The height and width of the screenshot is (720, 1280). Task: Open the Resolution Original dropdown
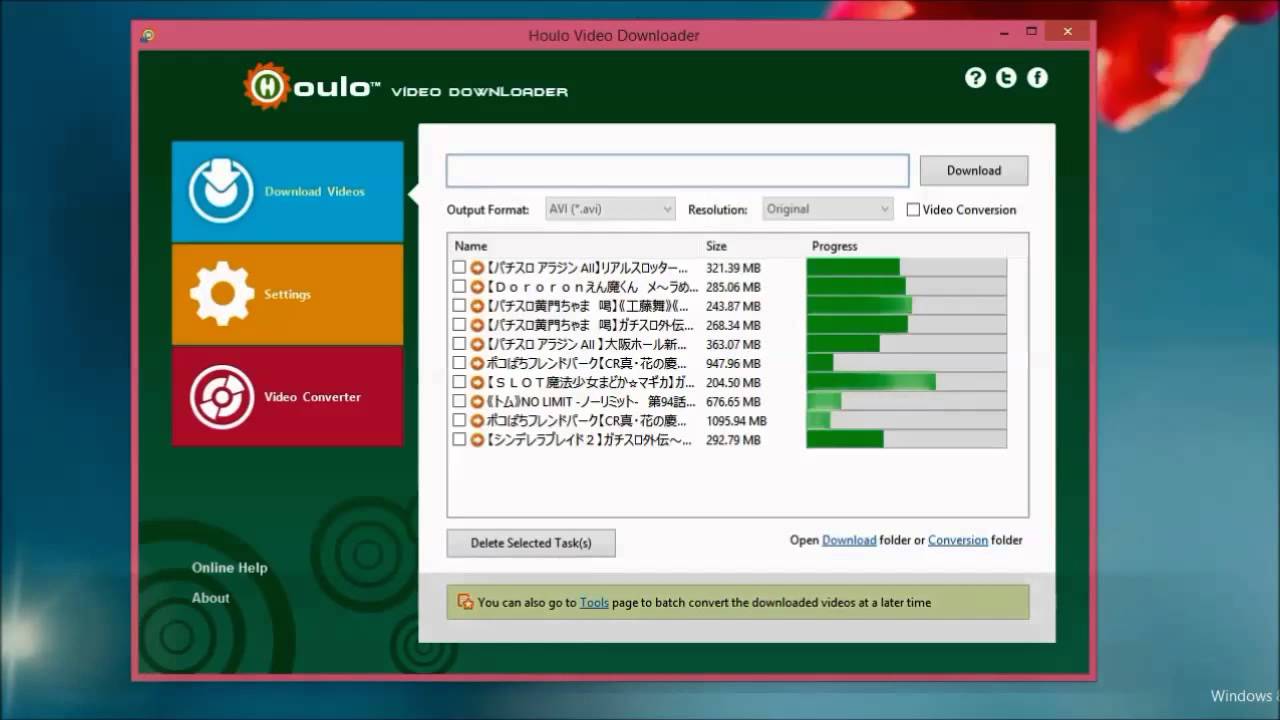(827, 209)
